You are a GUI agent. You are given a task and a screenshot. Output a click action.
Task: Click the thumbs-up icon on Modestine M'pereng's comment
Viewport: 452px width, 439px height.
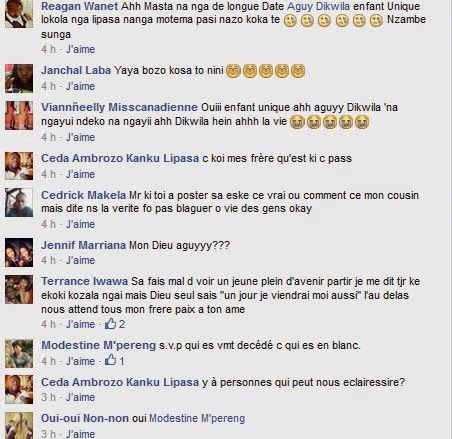tap(111, 360)
